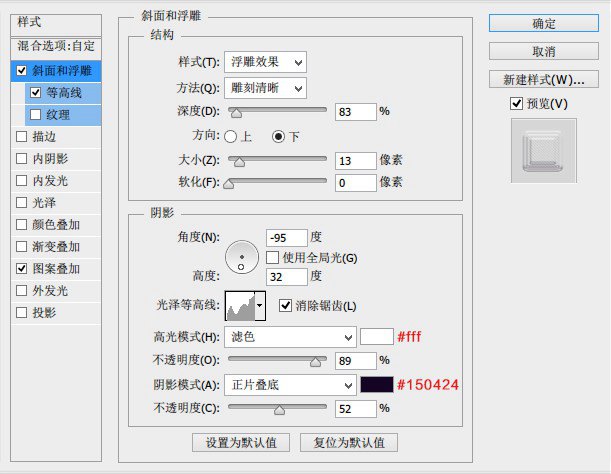The height and width of the screenshot is (474, 611).
Task: Click the style preview thumbnail
Action: [x=544, y=151]
